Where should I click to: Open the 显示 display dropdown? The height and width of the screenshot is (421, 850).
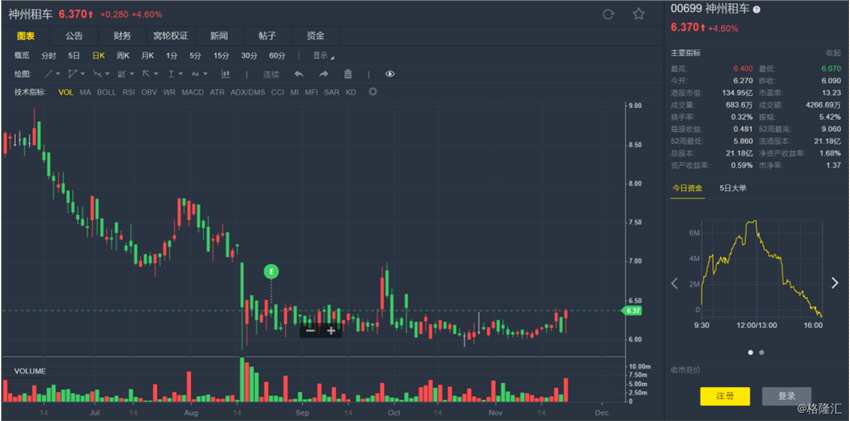(324, 55)
